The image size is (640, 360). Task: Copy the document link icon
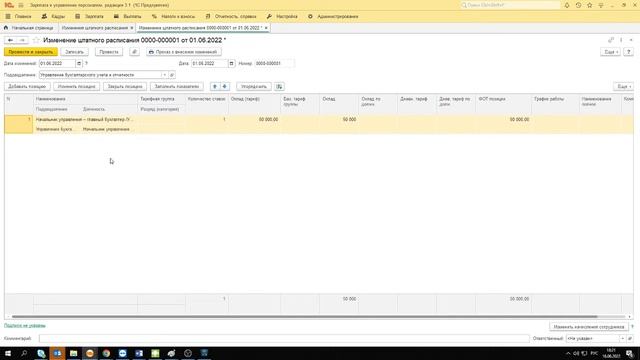pos(611,40)
